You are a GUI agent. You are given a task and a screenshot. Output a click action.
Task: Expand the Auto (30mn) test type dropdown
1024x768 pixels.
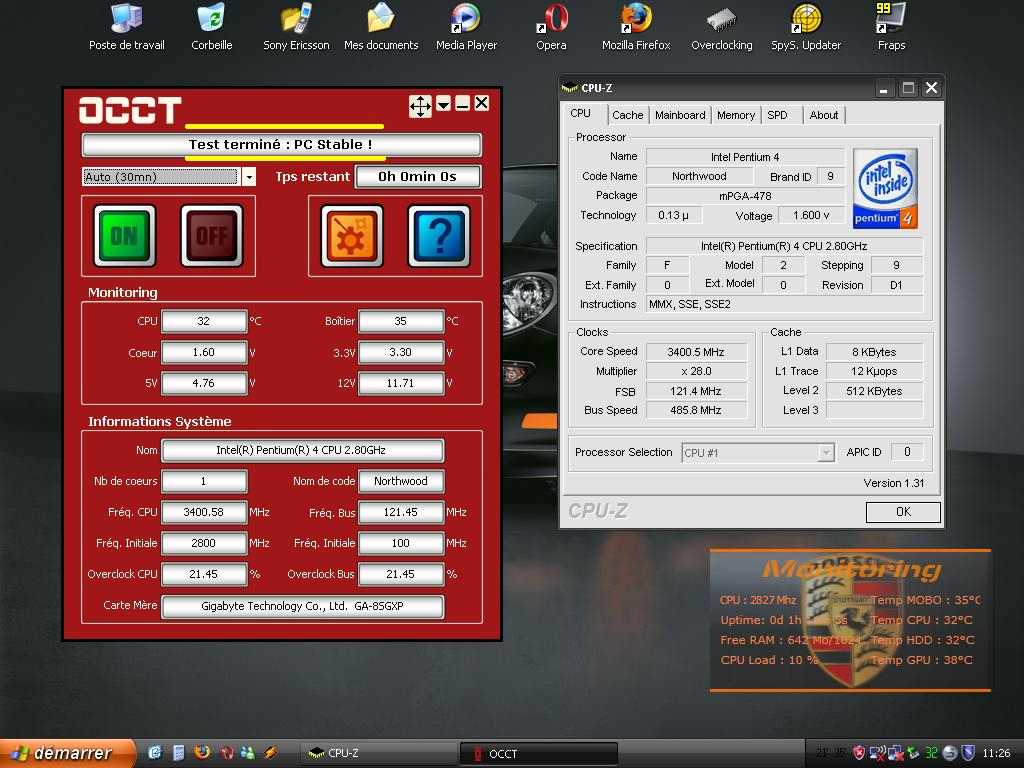pos(249,177)
